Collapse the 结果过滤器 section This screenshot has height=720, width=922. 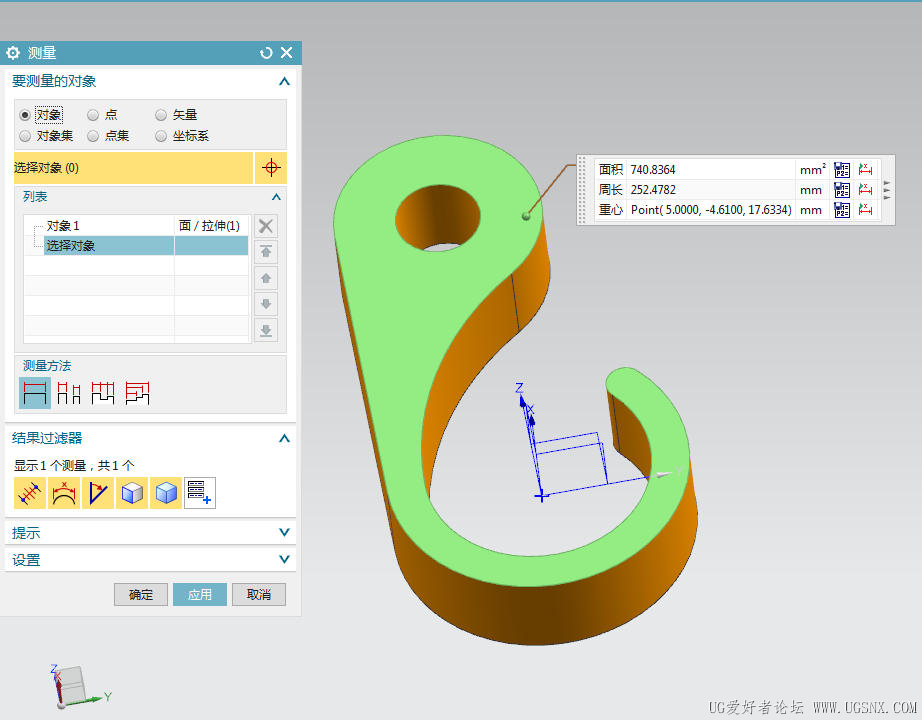point(284,438)
